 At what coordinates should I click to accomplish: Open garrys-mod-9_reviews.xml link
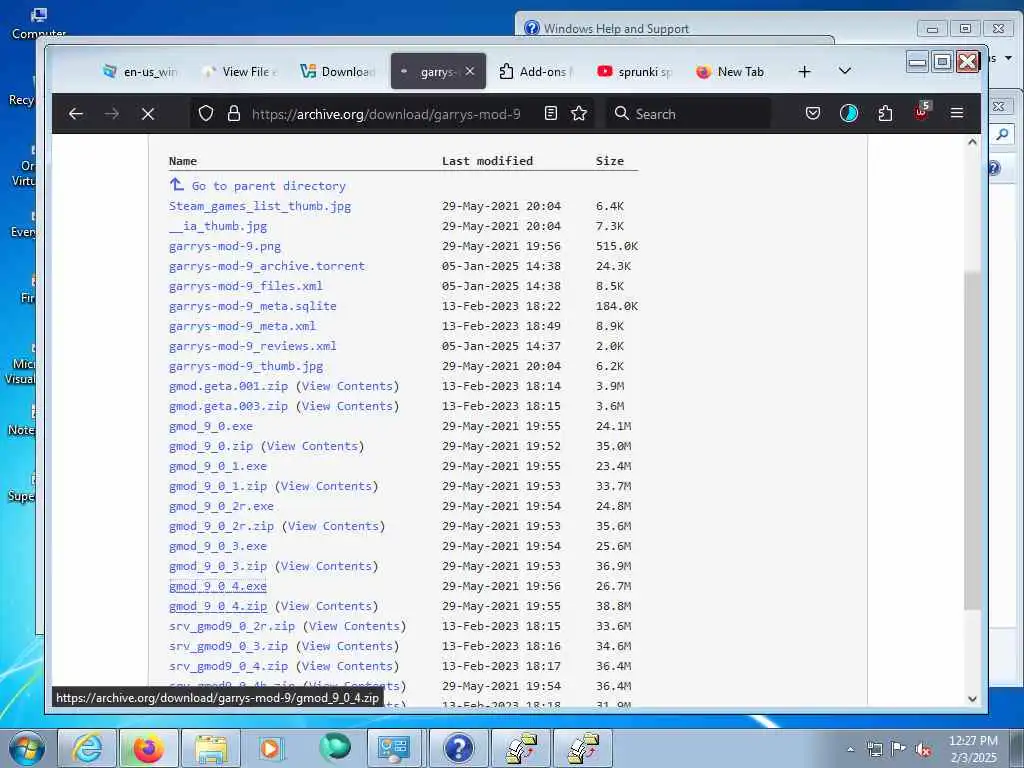coord(253,346)
